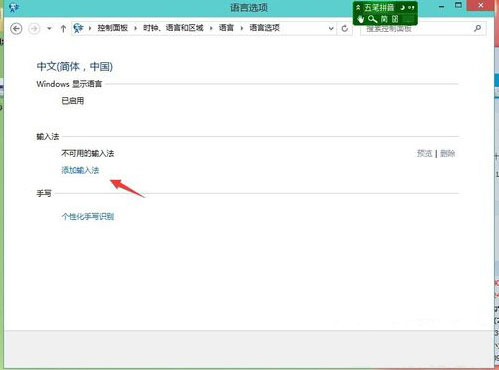Click the 五笔拼音 IME mode label
This screenshot has height=370, width=499.
coord(379,8)
